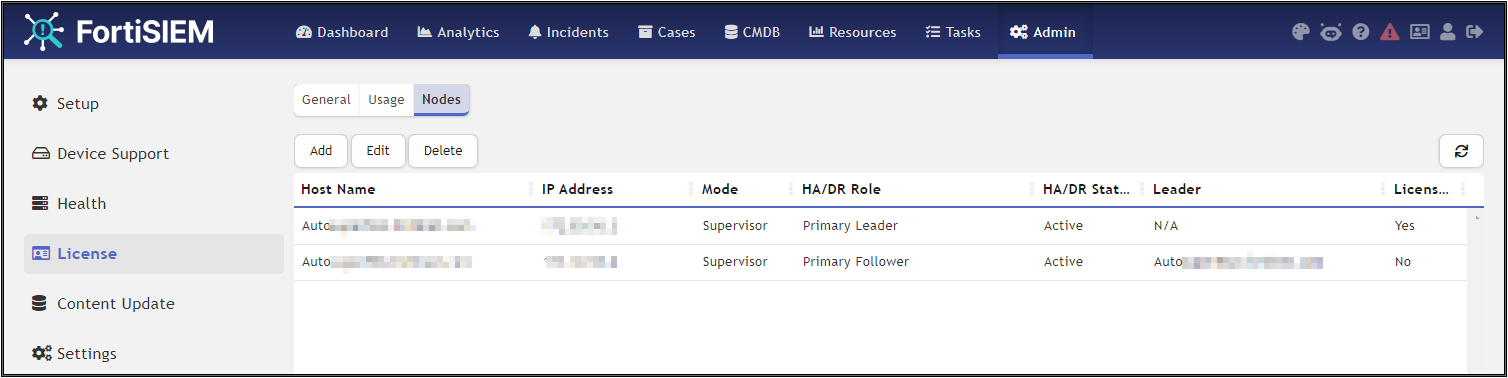Open IP Address column options handle
Screen dimensions: 1508x378
(x=691, y=189)
